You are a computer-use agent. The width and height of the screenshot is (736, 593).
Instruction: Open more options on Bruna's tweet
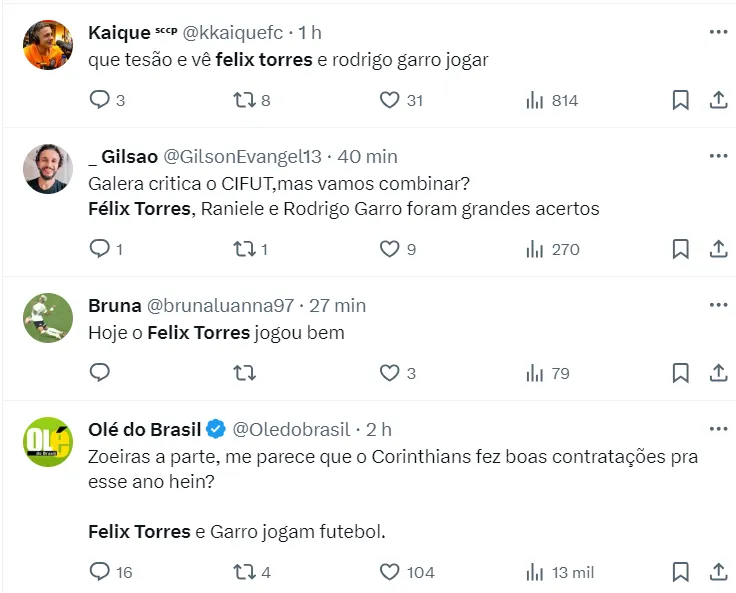718,305
